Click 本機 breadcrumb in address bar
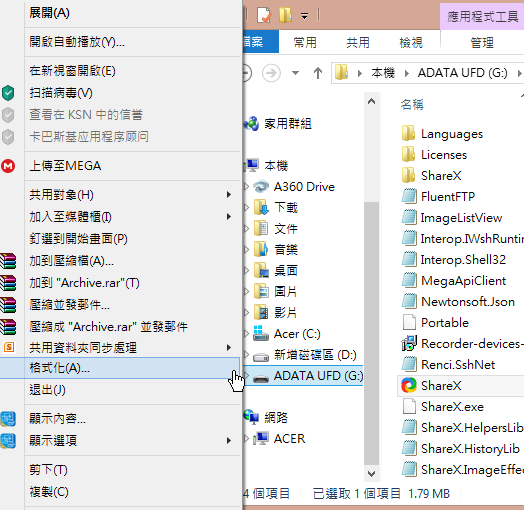The height and width of the screenshot is (510, 524). (x=383, y=73)
